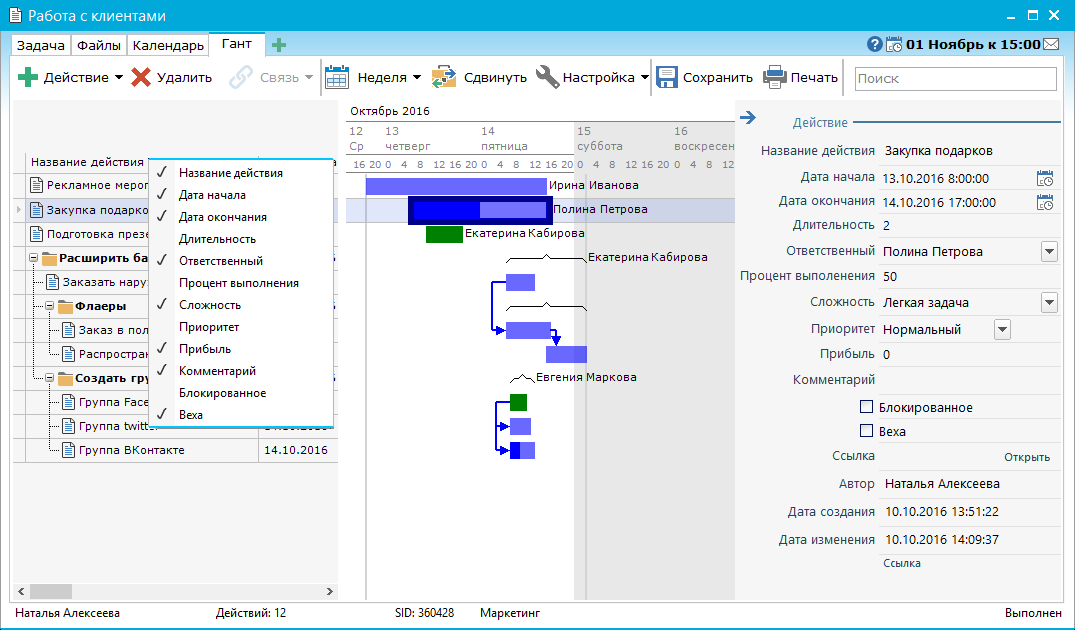Click the Удалить button label
This screenshot has height=630, width=1075.
click(184, 77)
